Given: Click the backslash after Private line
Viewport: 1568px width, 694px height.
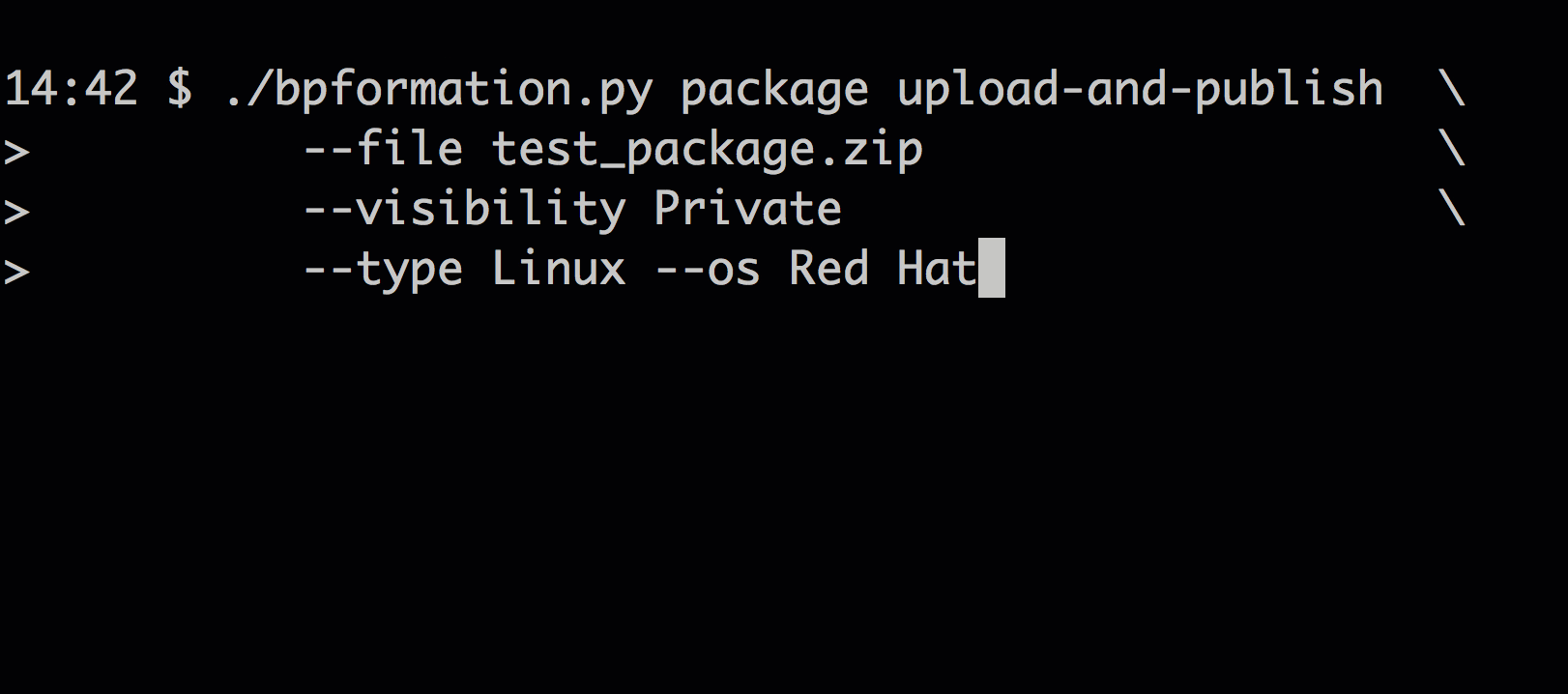Looking at the screenshot, I should click(x=1452, y=209).
